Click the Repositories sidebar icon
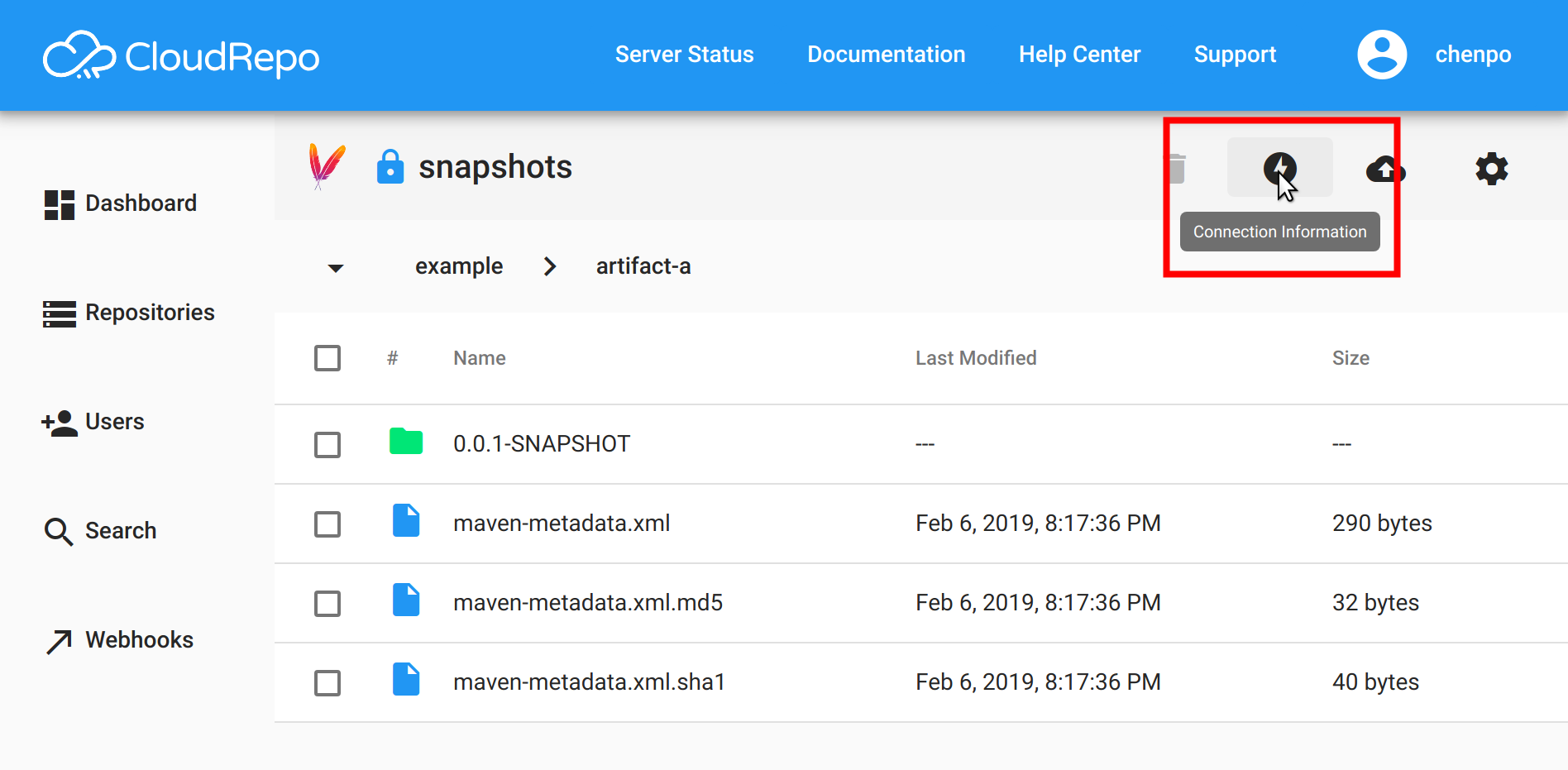The width and height of the screenshot is (1568, 770). pyautogui.click(x=60, y=313)
